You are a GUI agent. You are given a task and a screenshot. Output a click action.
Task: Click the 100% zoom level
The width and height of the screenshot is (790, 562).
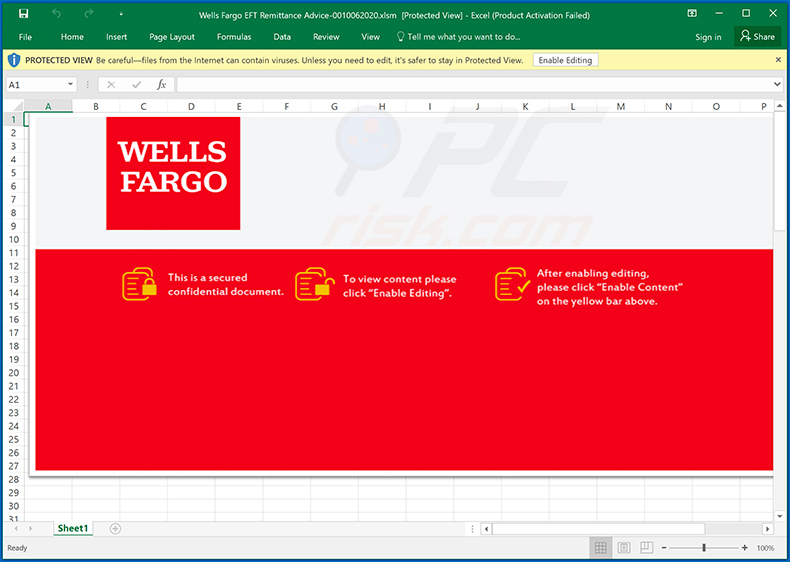tap(765, 548)
